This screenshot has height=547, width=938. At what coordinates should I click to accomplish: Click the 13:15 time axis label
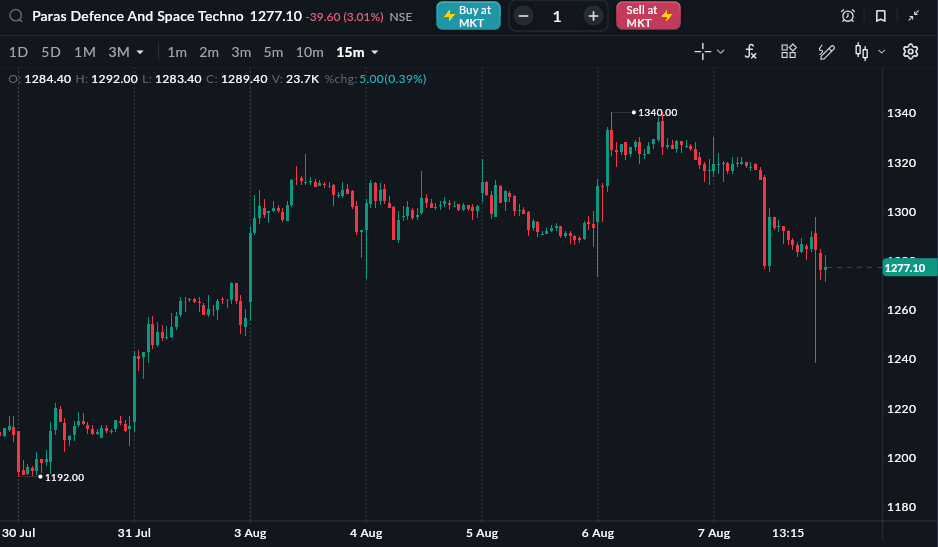[x=788, y=533]
